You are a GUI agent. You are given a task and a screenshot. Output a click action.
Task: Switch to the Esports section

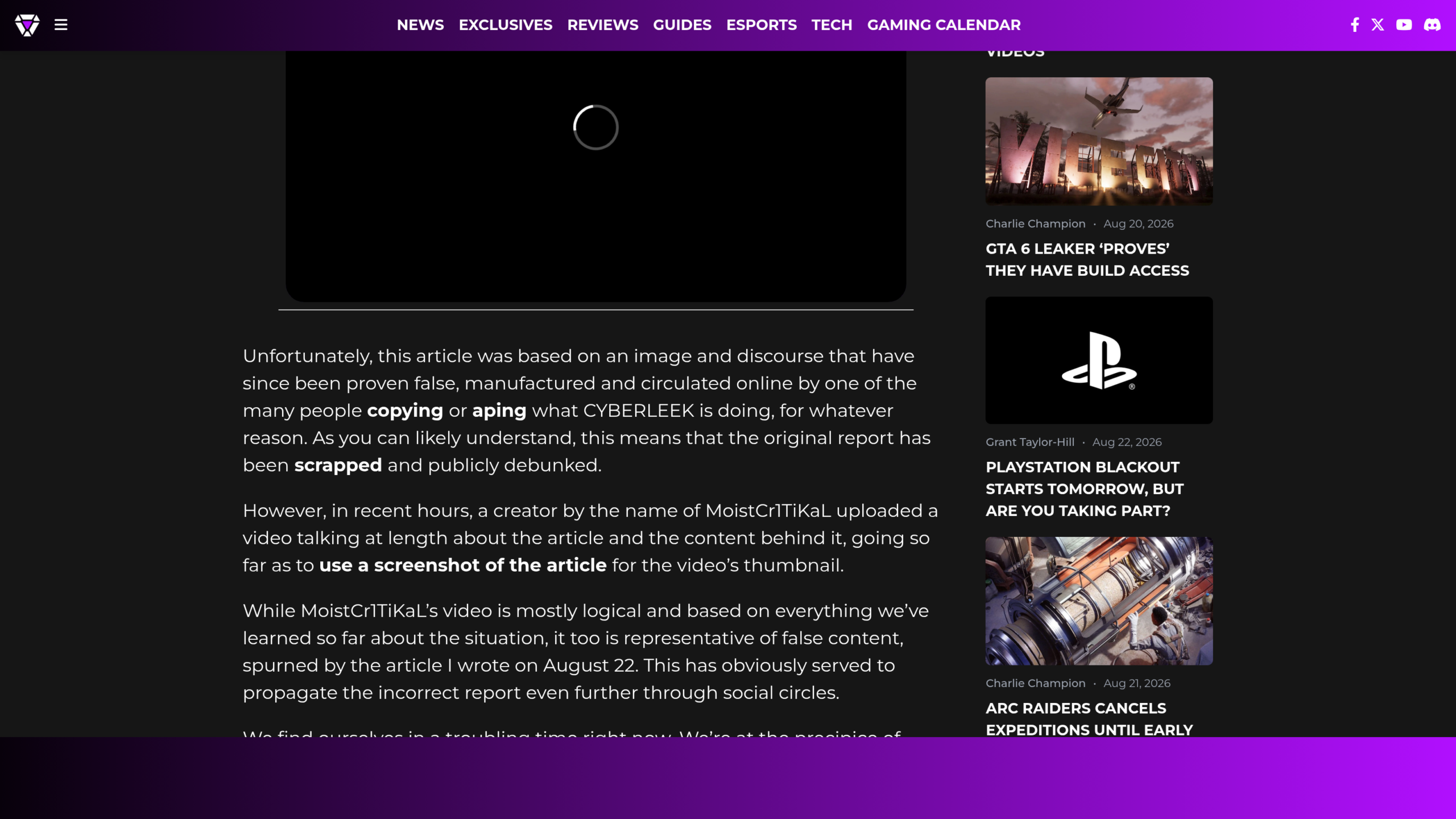tap(762, 25)
